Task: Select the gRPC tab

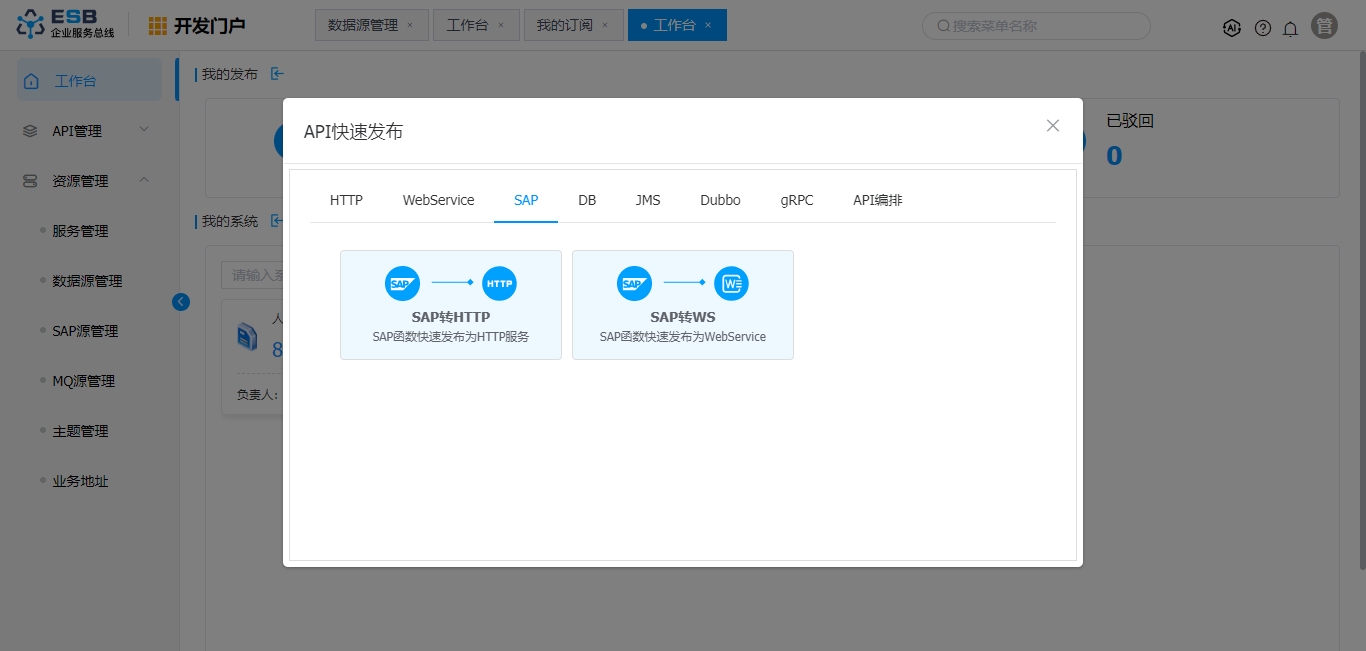Action: pyautogui.click(x=797, y=200)
